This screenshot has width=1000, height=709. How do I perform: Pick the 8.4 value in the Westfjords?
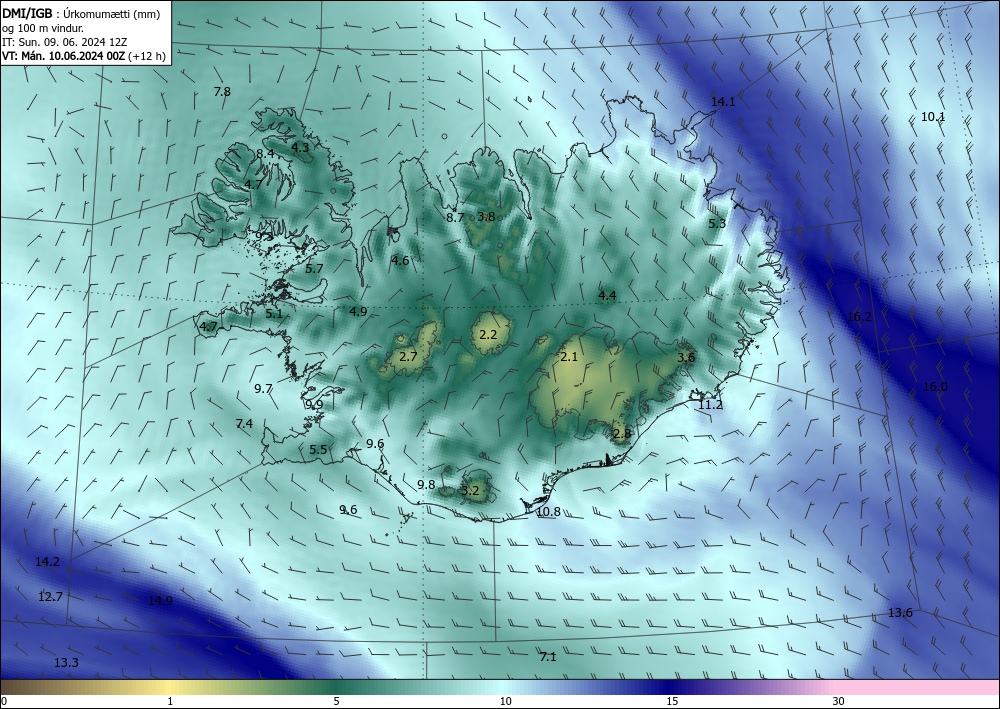coord(265,154)
